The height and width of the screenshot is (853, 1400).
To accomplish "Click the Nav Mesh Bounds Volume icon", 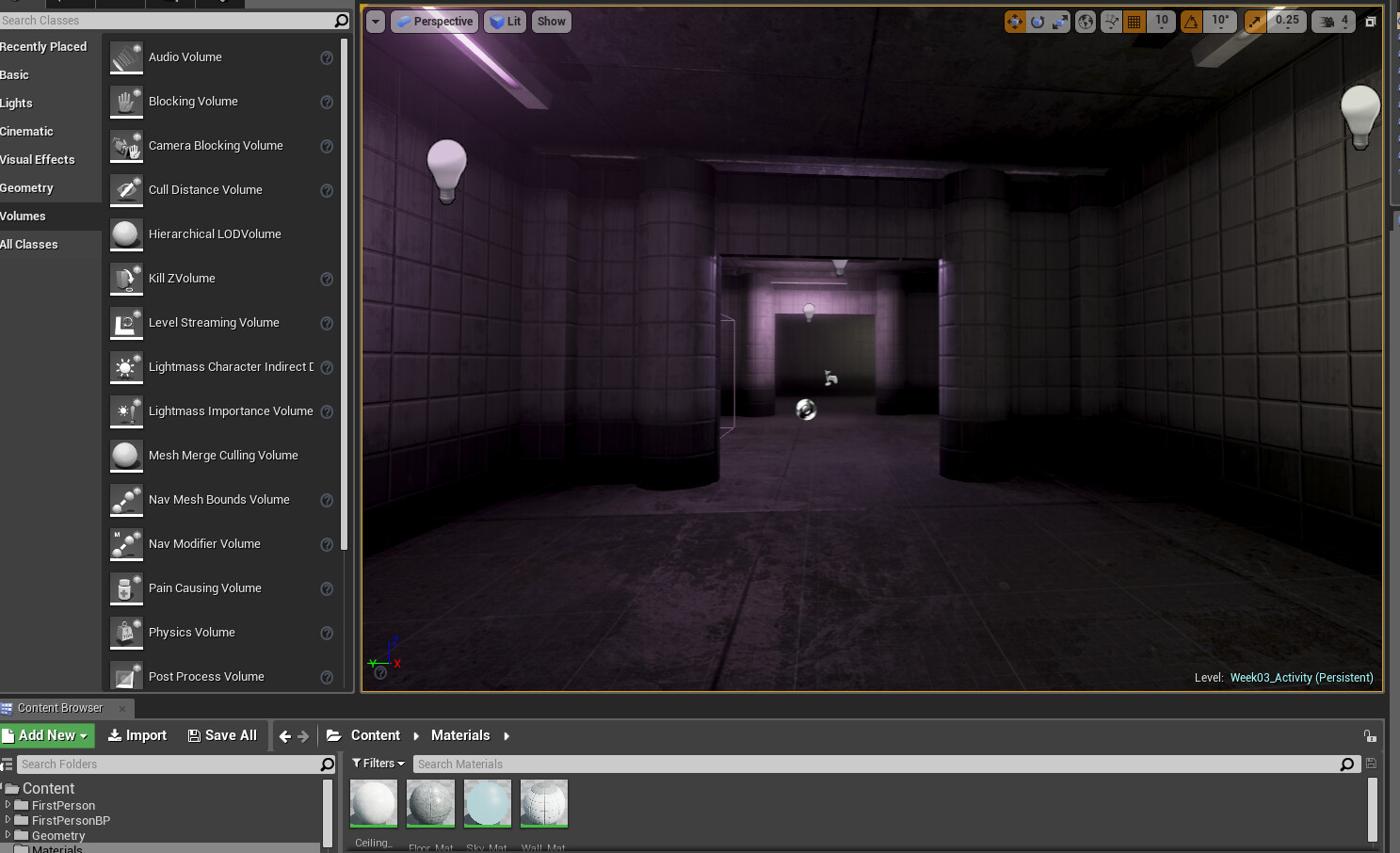I will point(126,500).
